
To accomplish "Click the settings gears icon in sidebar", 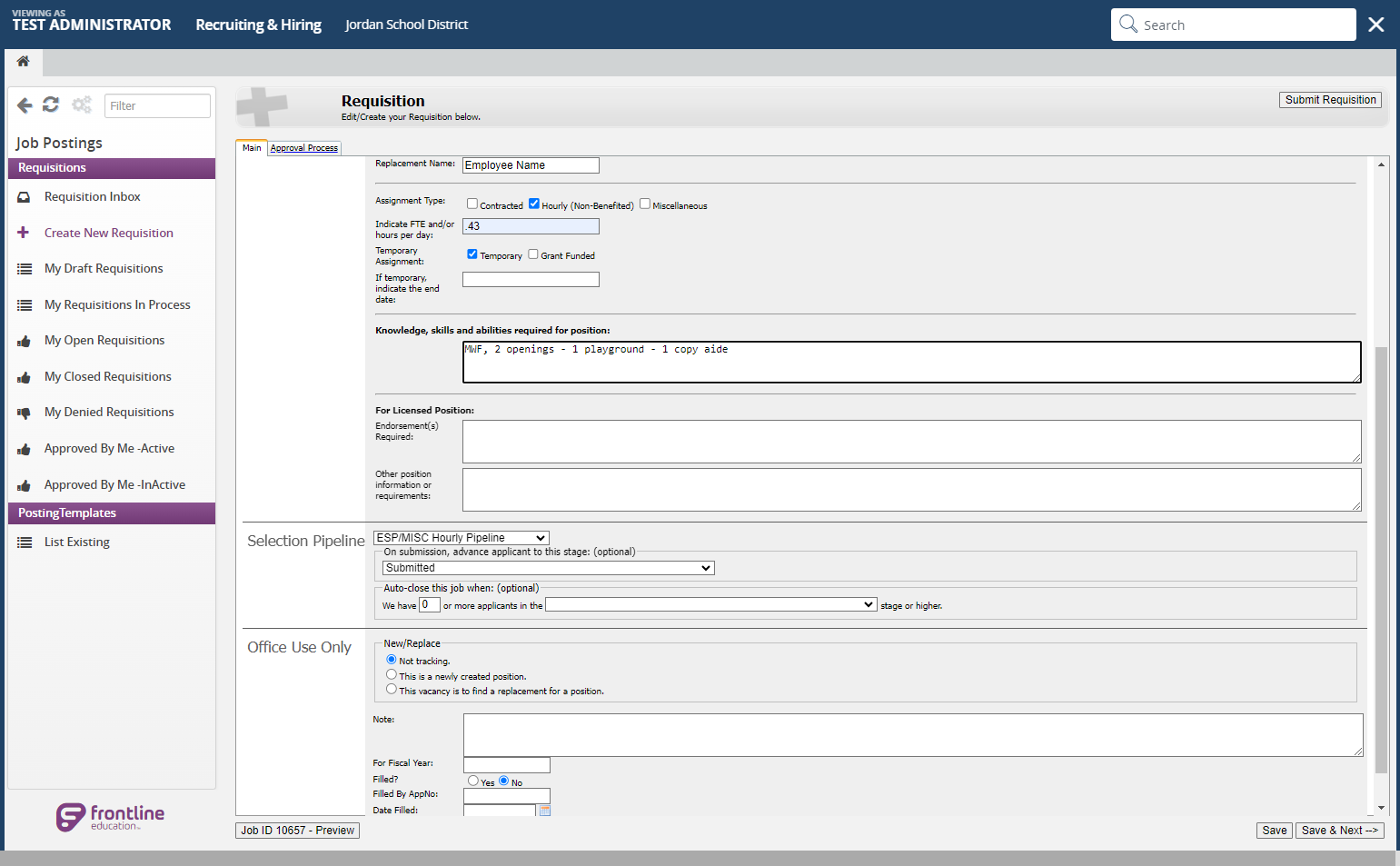I will (x=82, y=105).
